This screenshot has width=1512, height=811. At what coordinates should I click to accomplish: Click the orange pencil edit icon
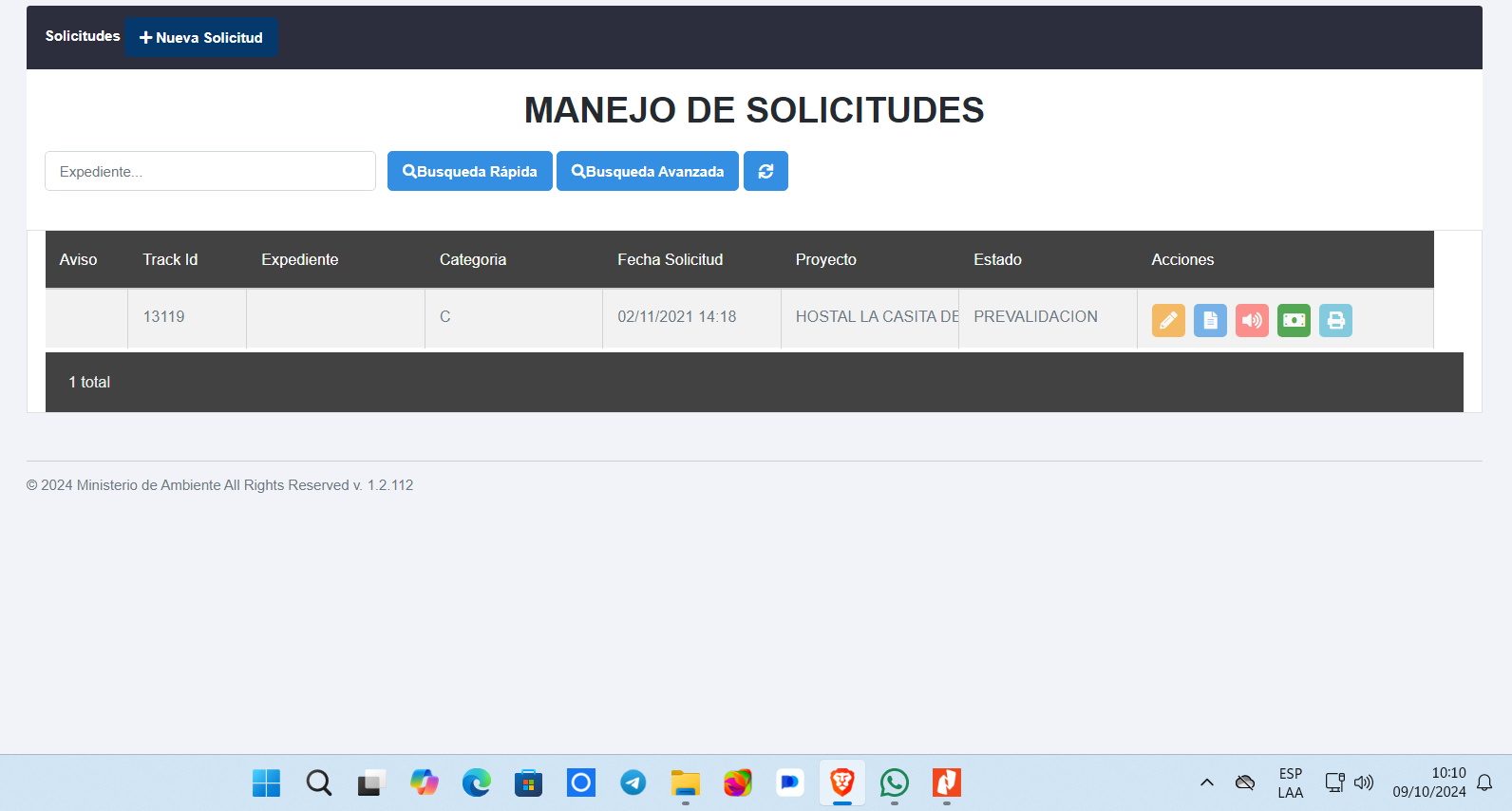coord(1168,320)
